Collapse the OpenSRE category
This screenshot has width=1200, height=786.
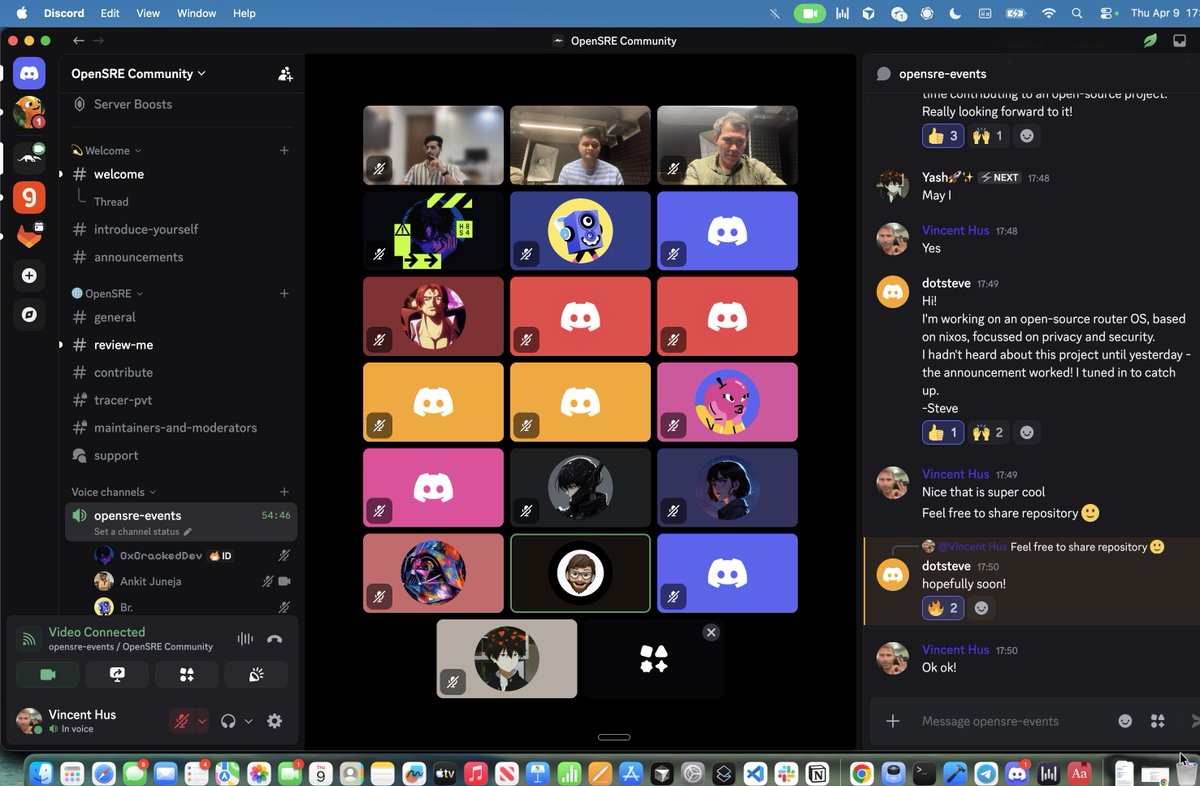107,293
